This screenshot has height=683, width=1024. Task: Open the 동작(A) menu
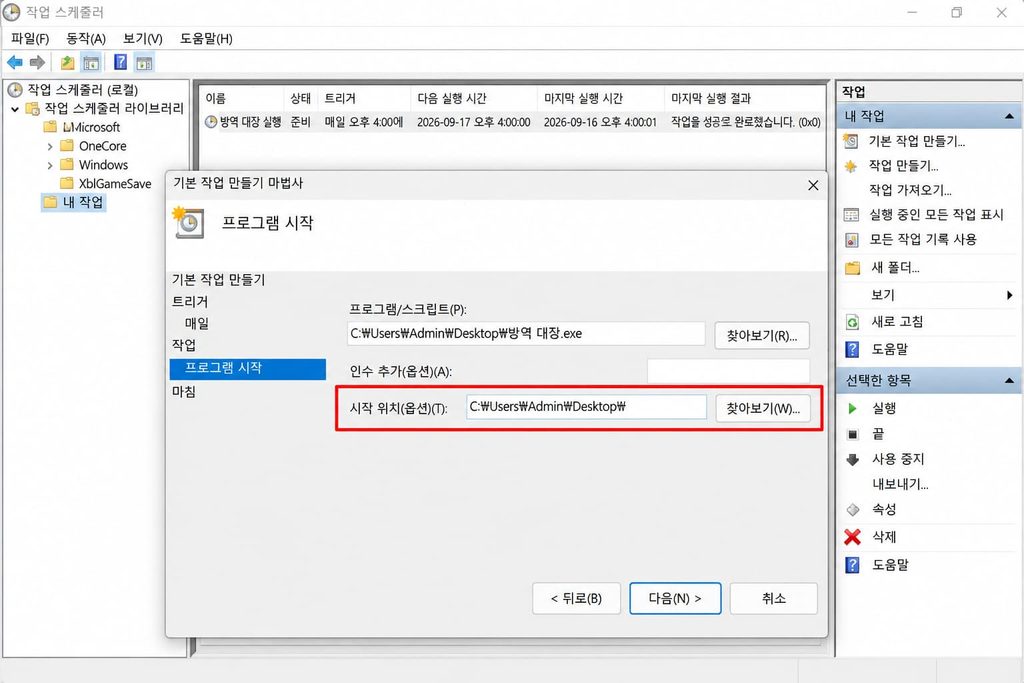[x=86, y=39]
